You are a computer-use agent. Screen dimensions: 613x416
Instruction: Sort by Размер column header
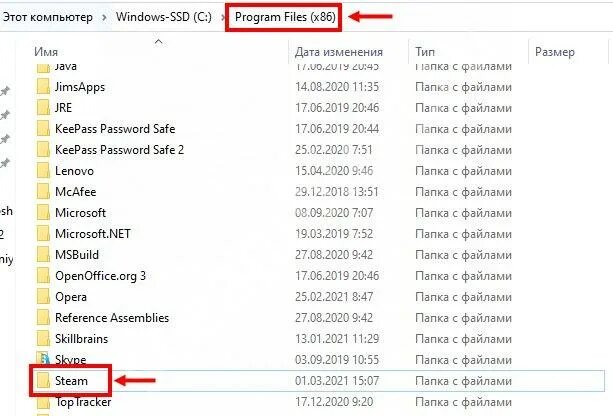click(555, 52)
